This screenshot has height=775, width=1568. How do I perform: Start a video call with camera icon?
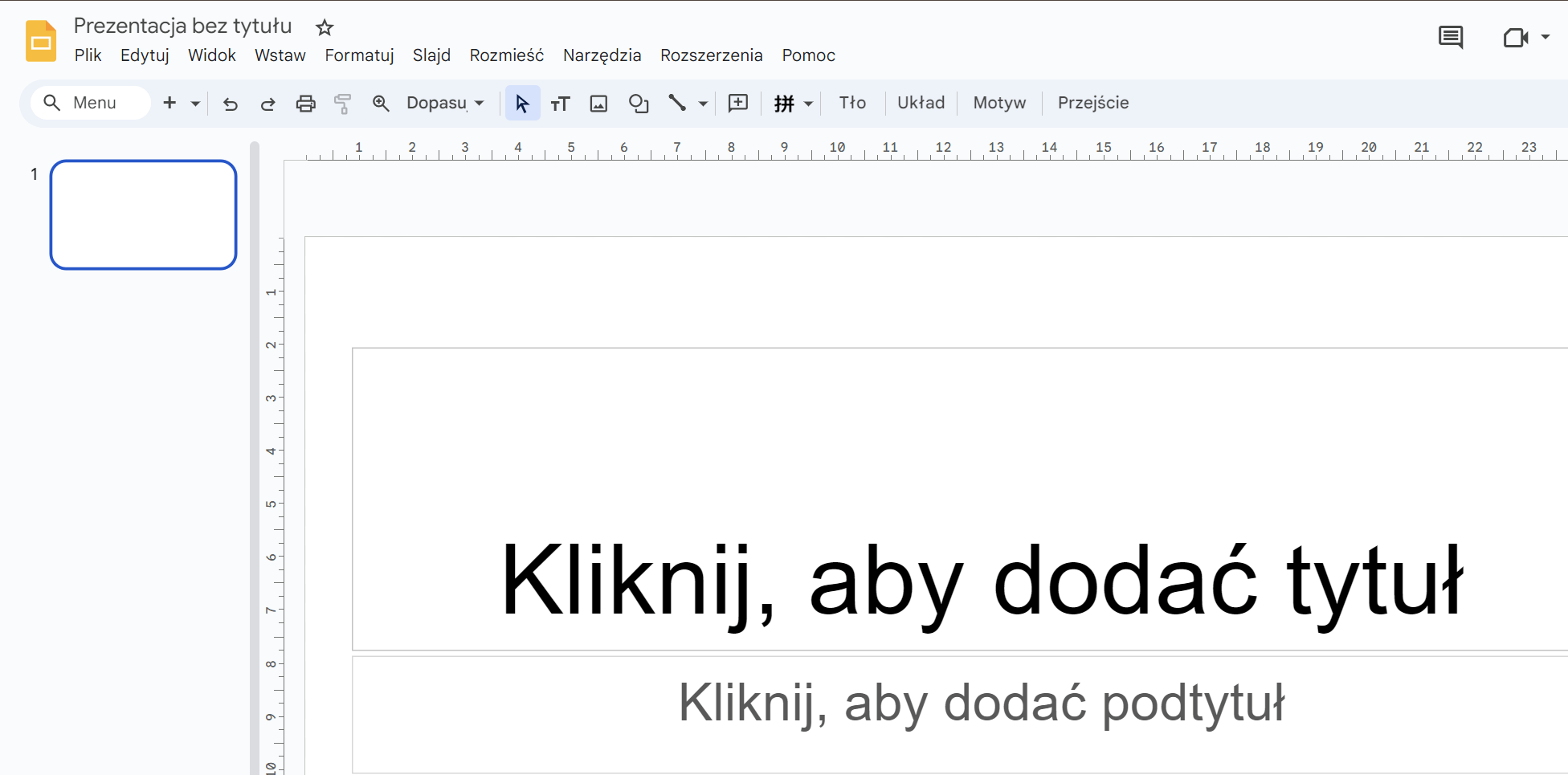[1516, 37]
